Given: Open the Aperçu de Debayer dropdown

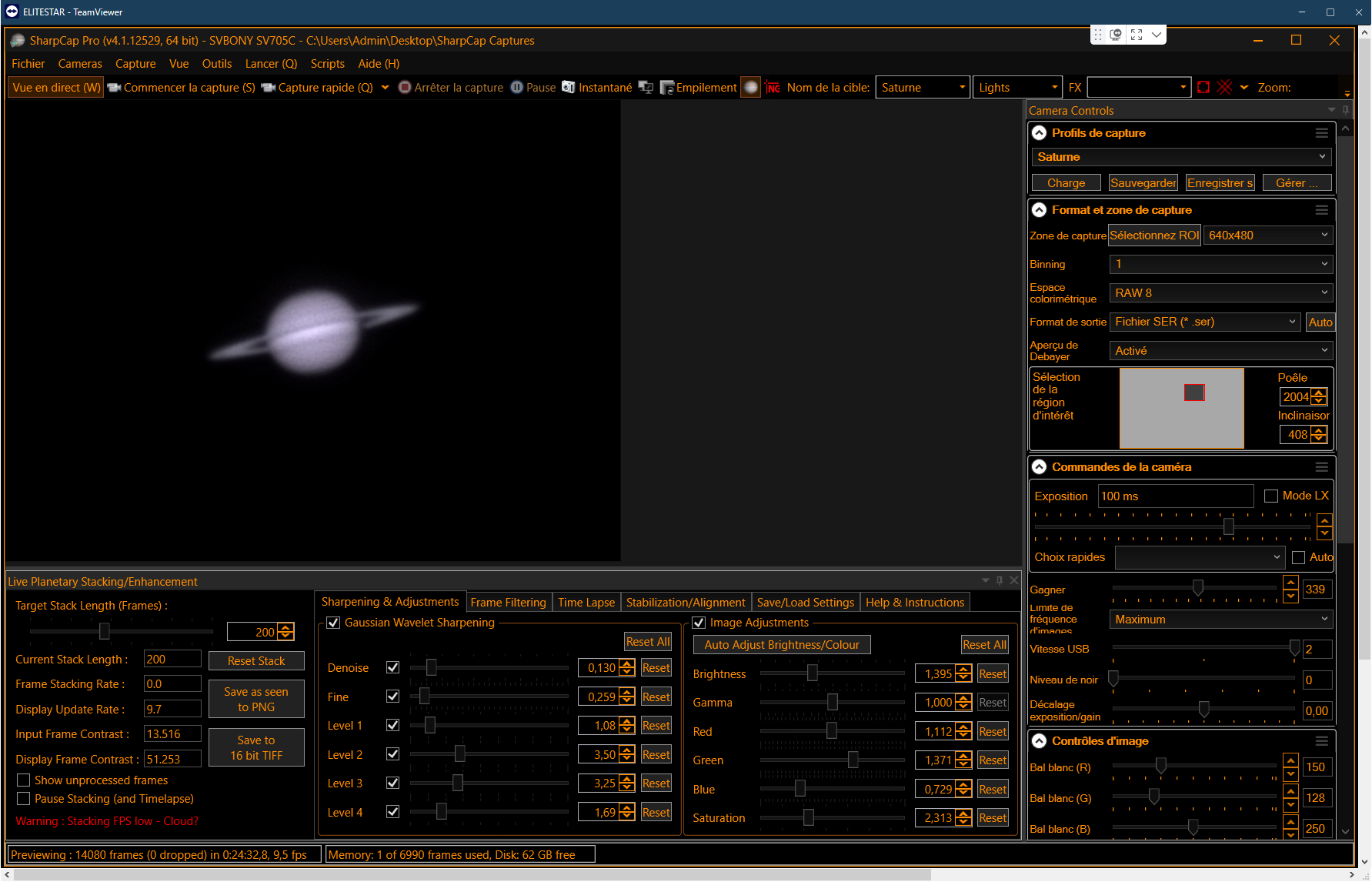Looking at the screenshot, I should point(1221,351).
